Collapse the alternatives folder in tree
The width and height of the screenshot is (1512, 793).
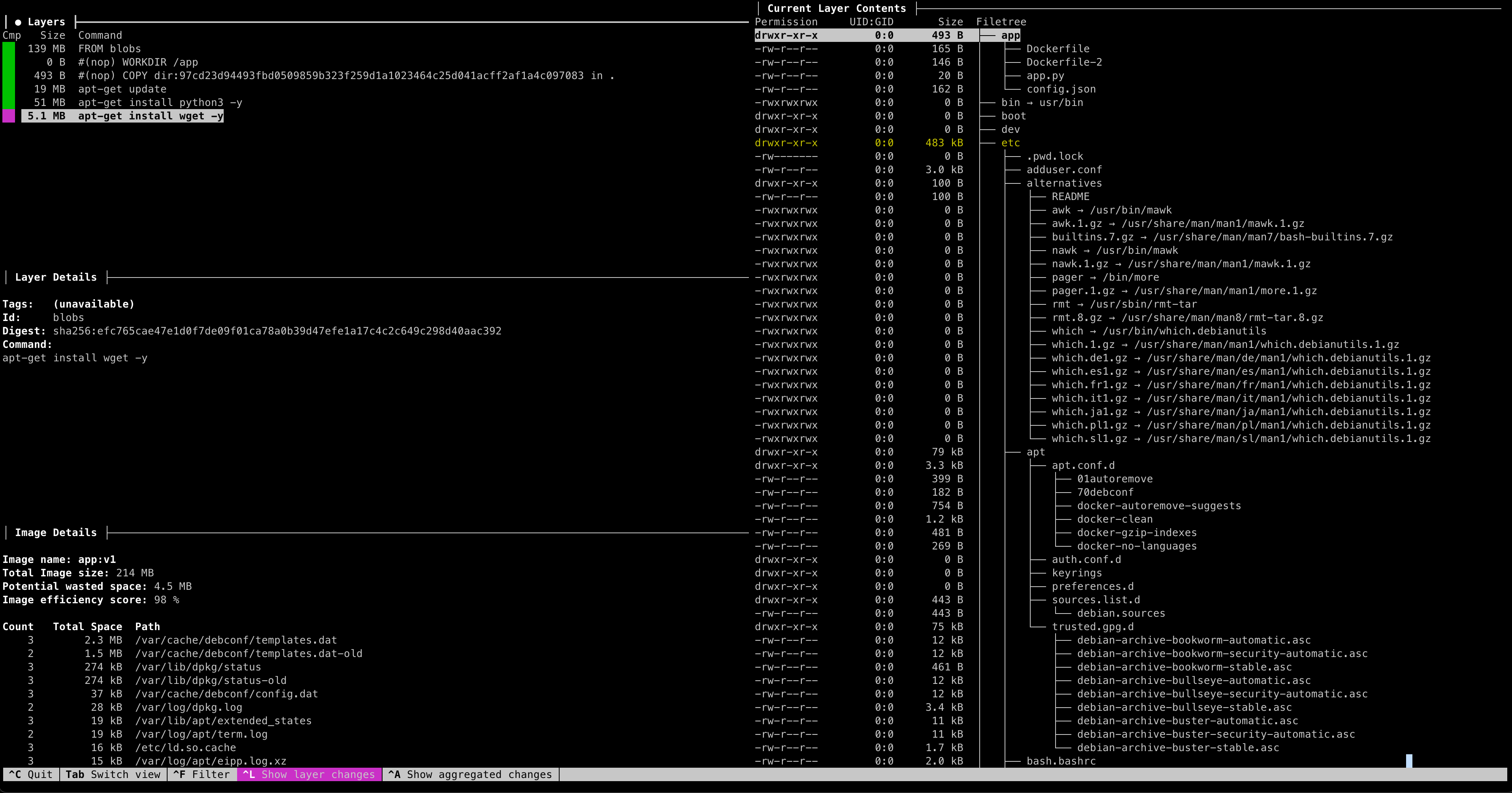coord(1063,183)
